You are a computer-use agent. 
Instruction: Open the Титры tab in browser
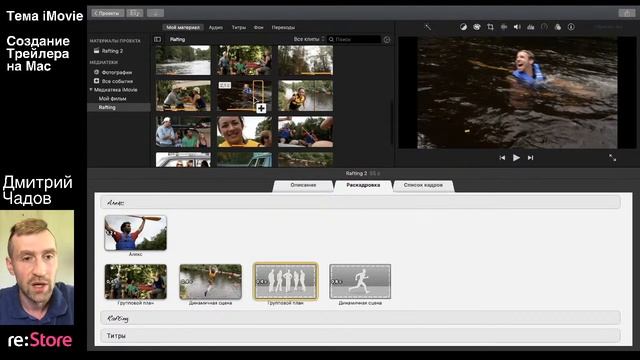click(x=239, y=27)
